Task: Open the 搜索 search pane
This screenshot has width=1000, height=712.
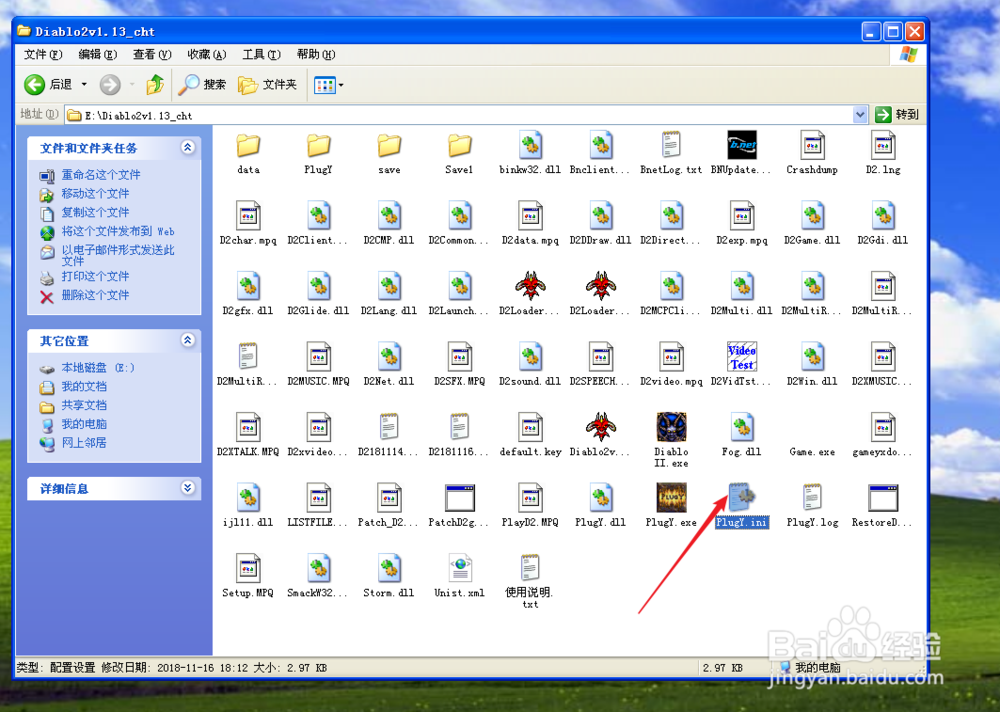Action: [202, 84]
